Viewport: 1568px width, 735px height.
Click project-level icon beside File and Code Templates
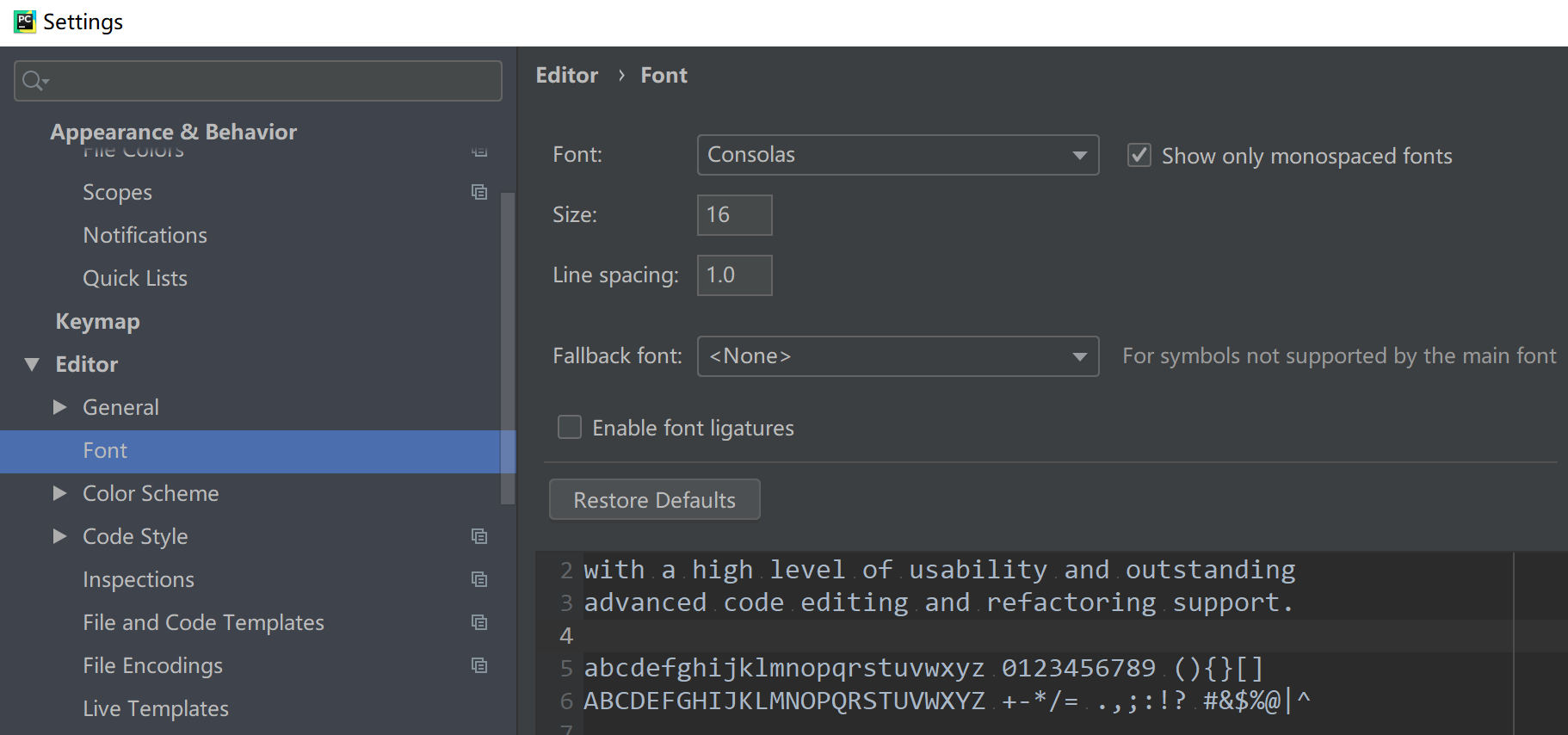coord(479,622)
